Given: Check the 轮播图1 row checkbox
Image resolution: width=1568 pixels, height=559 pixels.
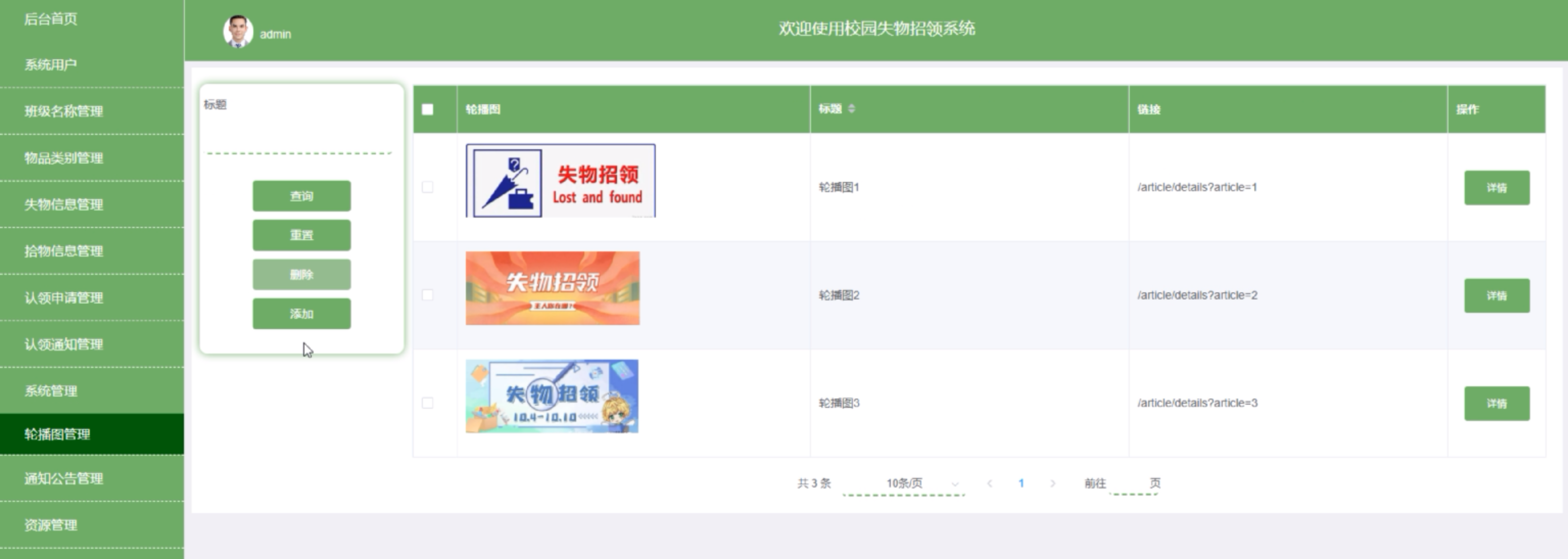Looking at the screenshot, I should 427,187.
